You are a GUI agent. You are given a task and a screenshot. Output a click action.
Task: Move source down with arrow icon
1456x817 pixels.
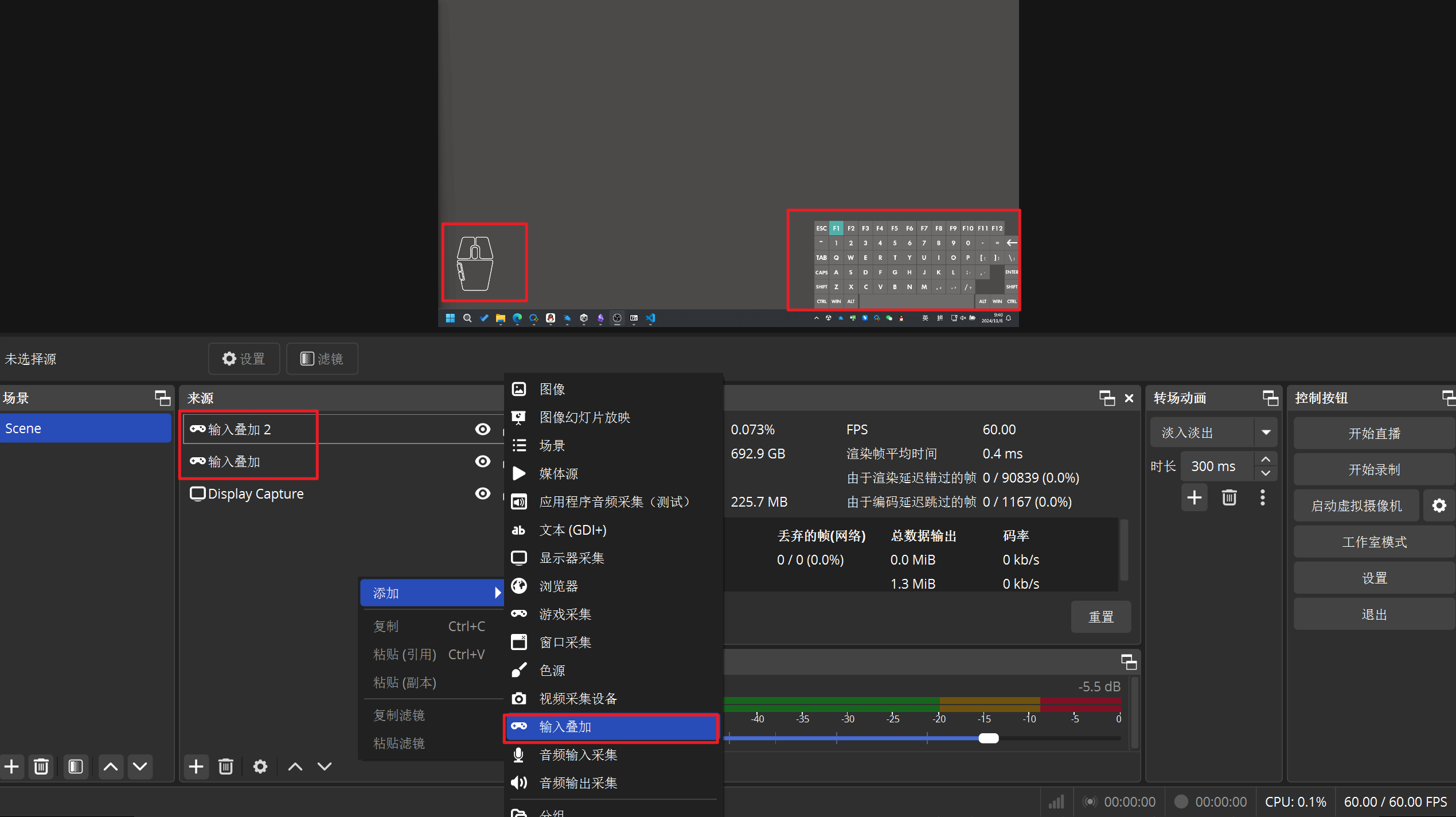(x=325, y=767)
